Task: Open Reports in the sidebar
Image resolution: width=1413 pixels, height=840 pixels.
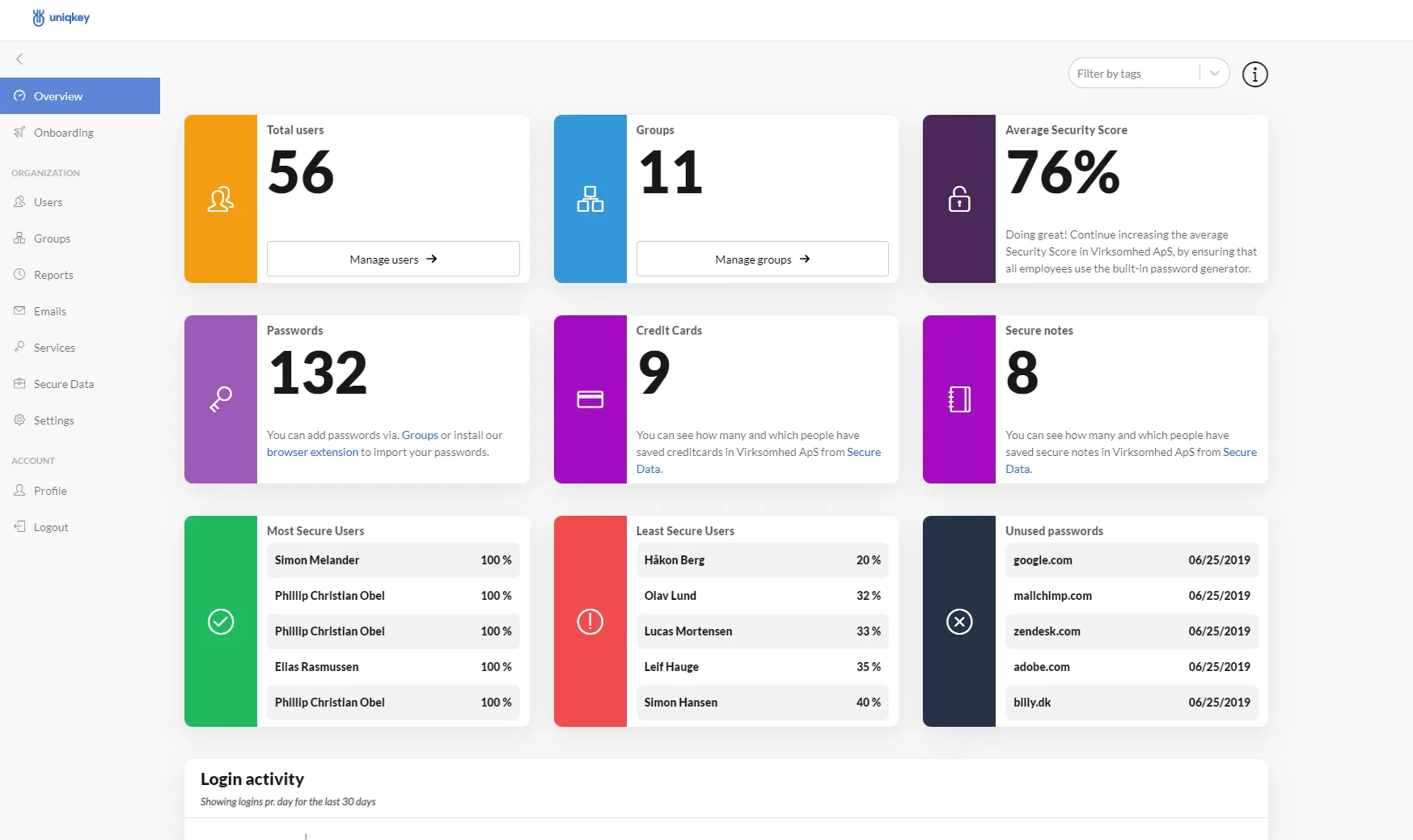Action: (x=53, y=275)
